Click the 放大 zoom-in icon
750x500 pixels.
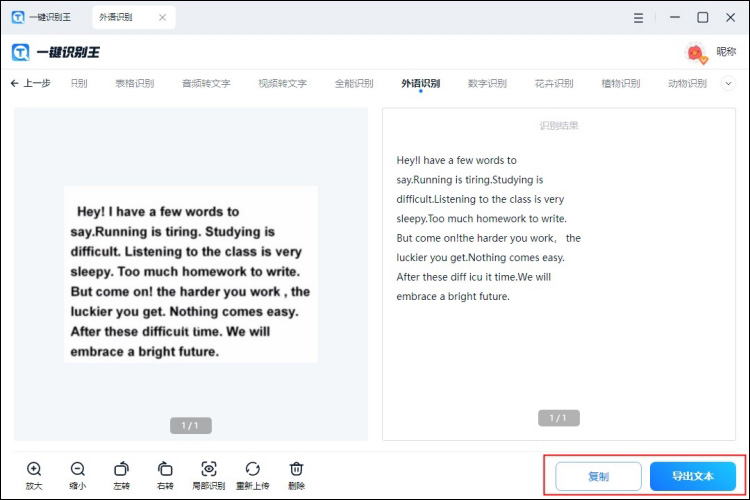coord(34,469)
